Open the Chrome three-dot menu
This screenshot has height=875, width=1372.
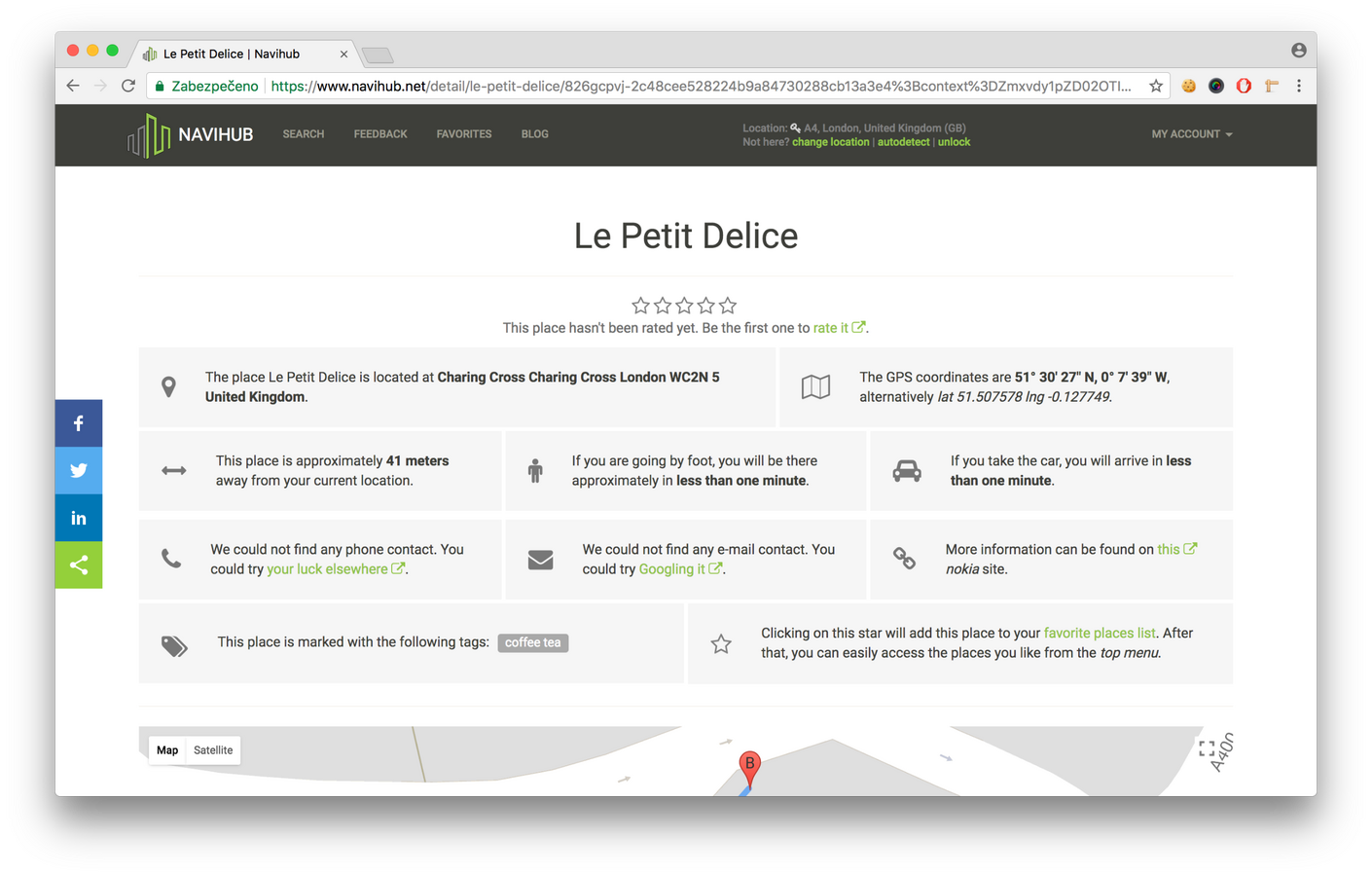point(1299,86)
